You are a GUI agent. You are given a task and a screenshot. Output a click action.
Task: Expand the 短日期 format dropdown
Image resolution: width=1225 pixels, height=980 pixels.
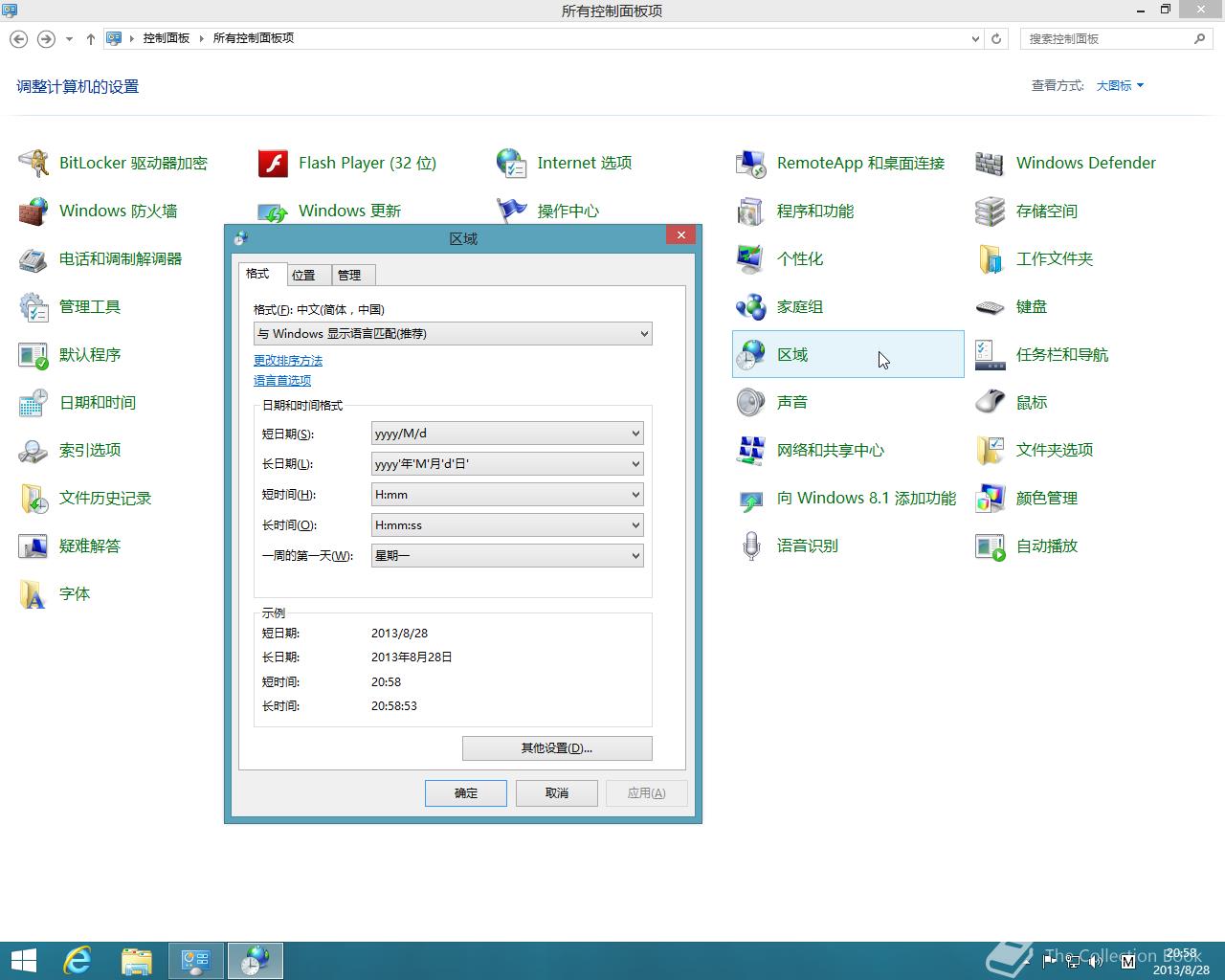click(x=507, y=434)
